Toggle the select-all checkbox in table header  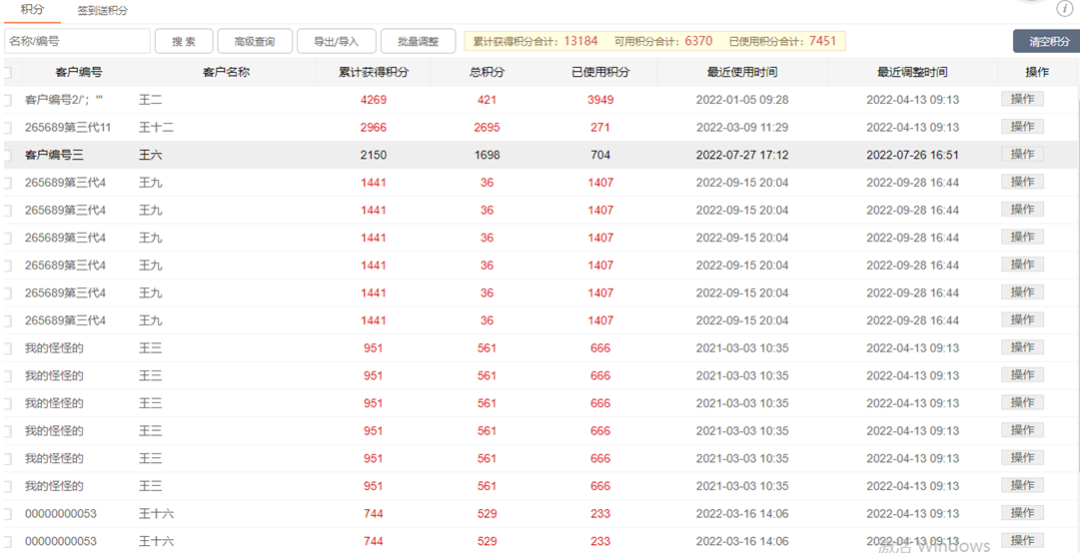pyautogui.click(x=7, y=72)
